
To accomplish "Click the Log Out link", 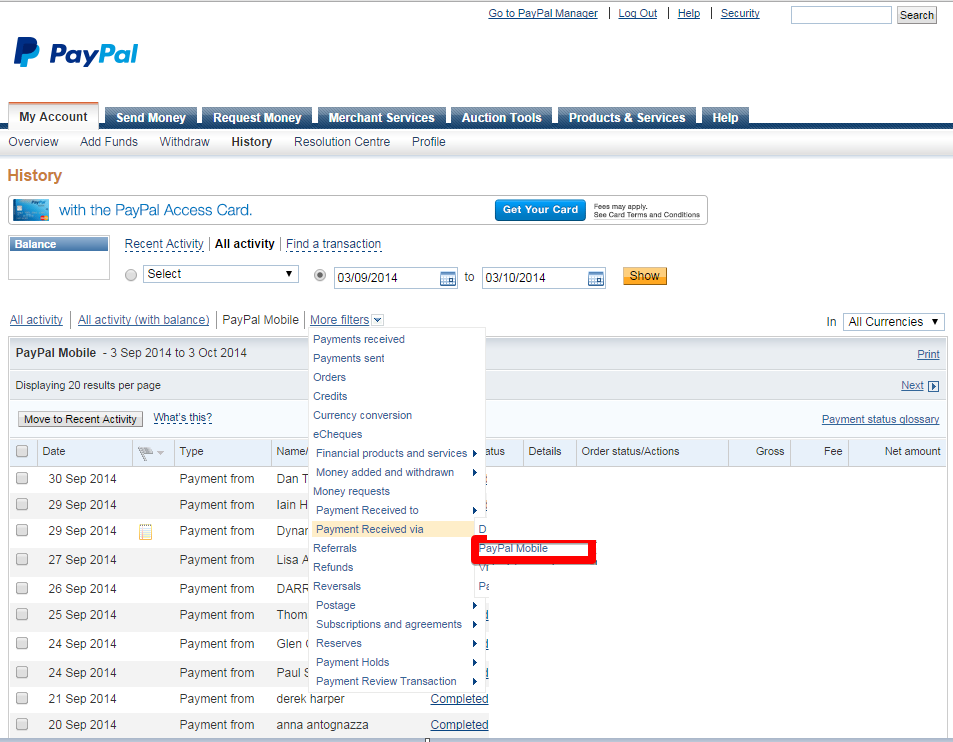I will pos(638,13).
